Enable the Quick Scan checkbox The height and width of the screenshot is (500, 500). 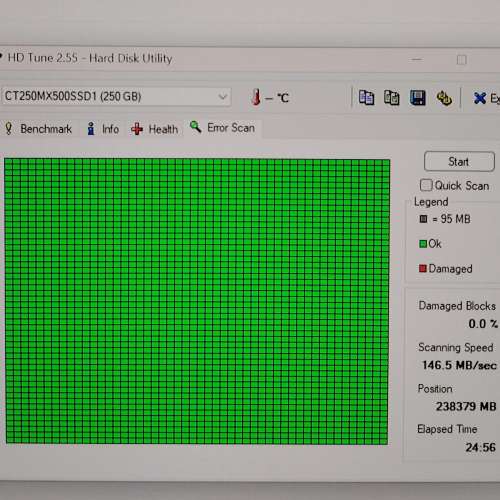426,185
